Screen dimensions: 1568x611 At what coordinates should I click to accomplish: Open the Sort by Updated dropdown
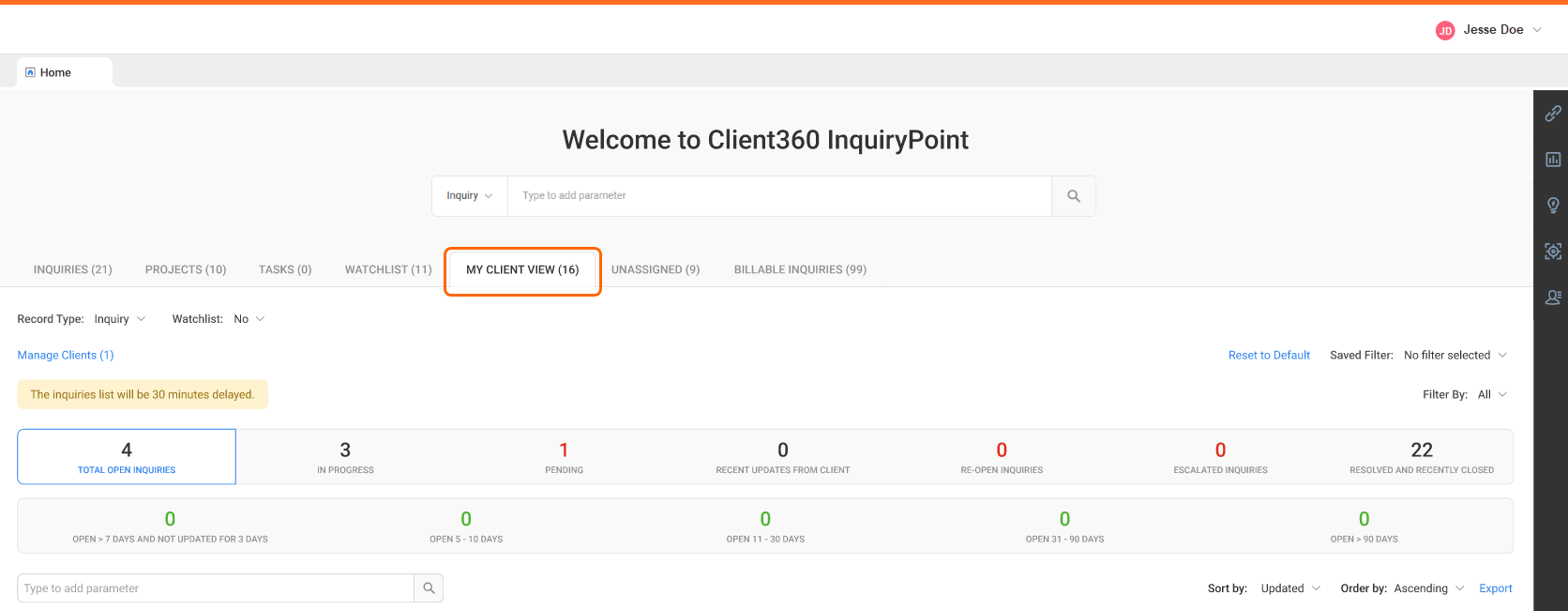(1290, 588)
